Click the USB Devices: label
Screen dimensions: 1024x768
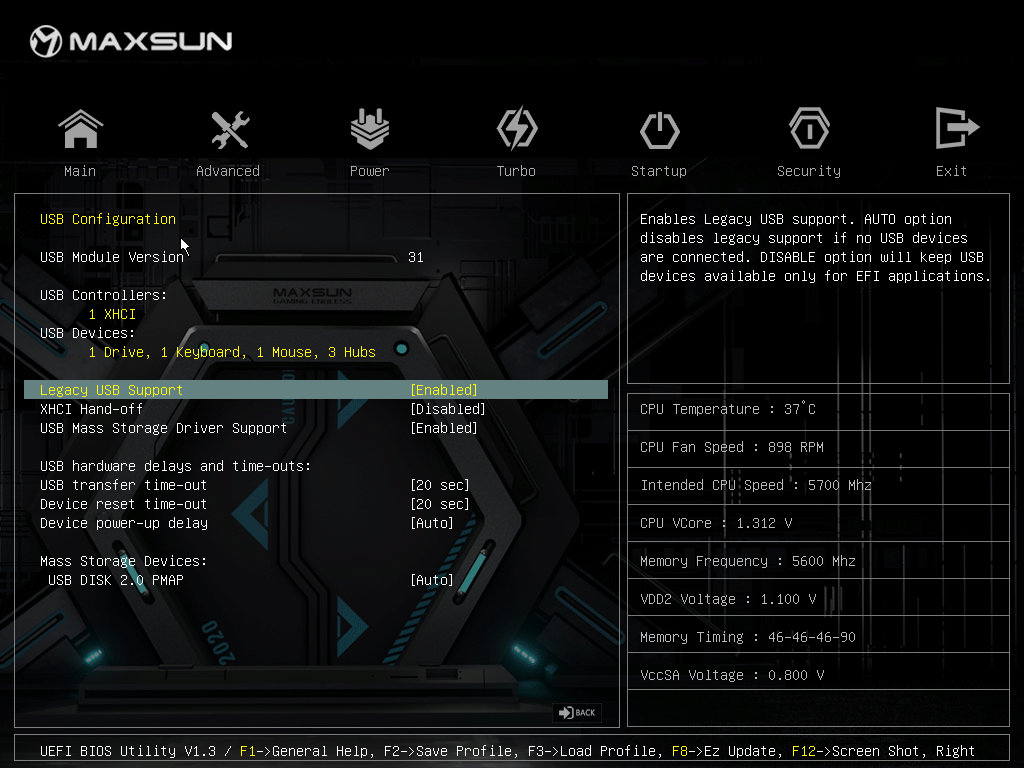point(88,333)
